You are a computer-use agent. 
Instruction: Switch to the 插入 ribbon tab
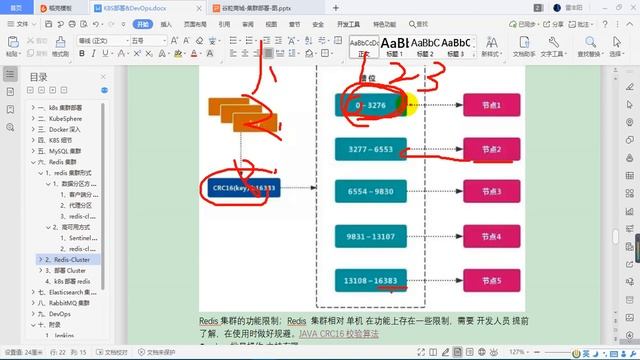pyautogui.click(x=166, y=24)
